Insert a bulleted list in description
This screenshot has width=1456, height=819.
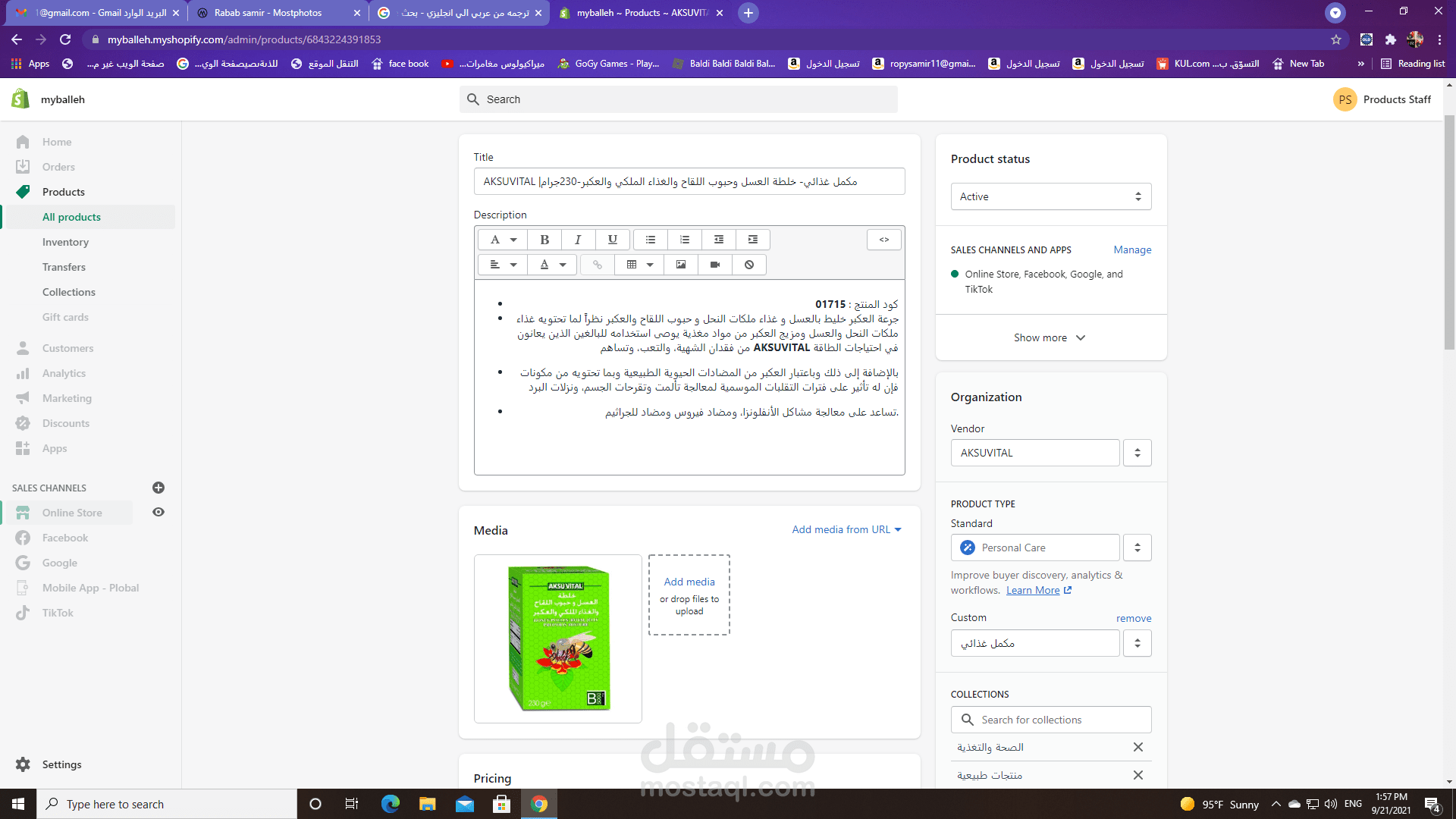651,240
